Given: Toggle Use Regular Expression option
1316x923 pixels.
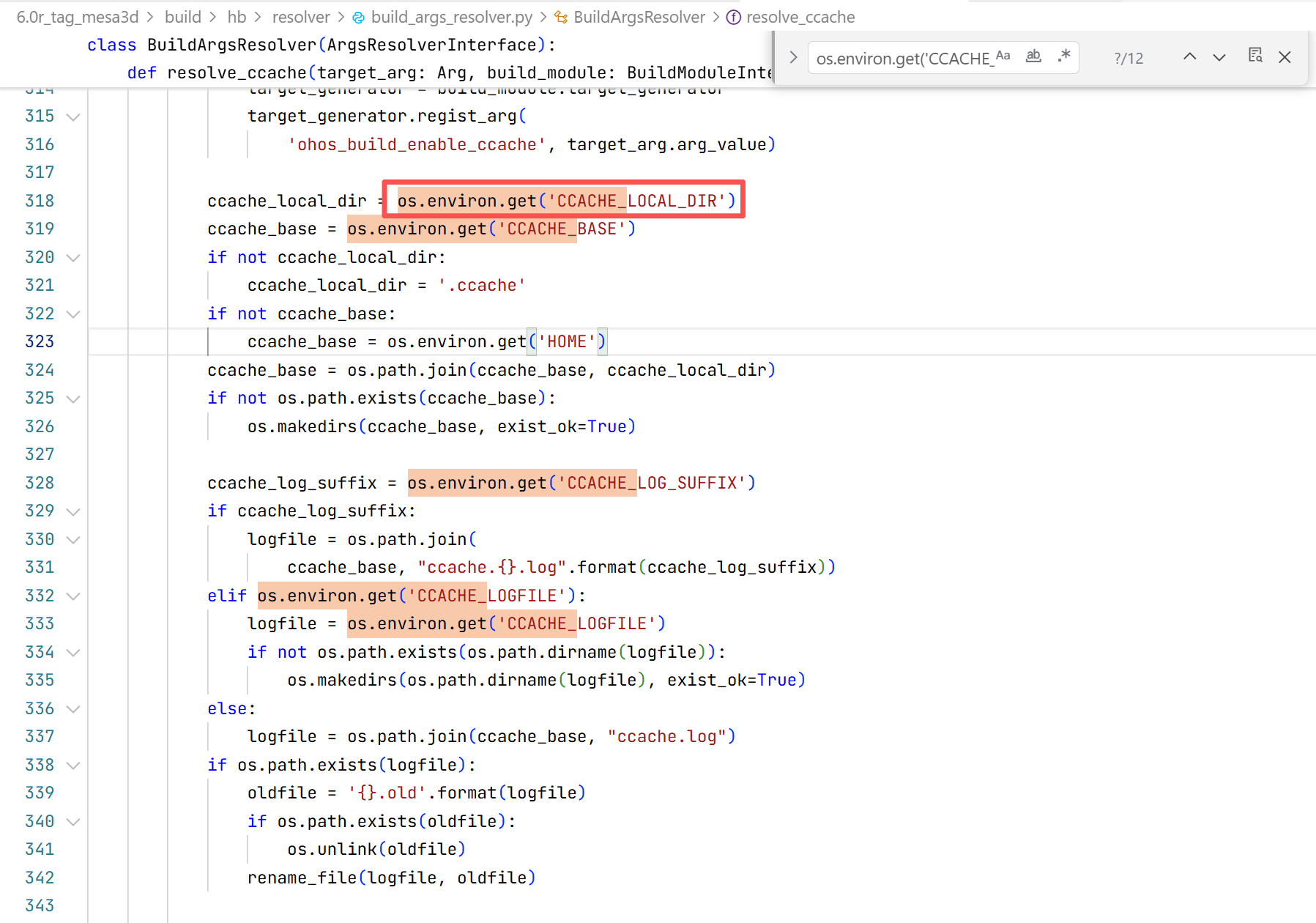Looking at the screenshot, I should [x=1064, y=56].
